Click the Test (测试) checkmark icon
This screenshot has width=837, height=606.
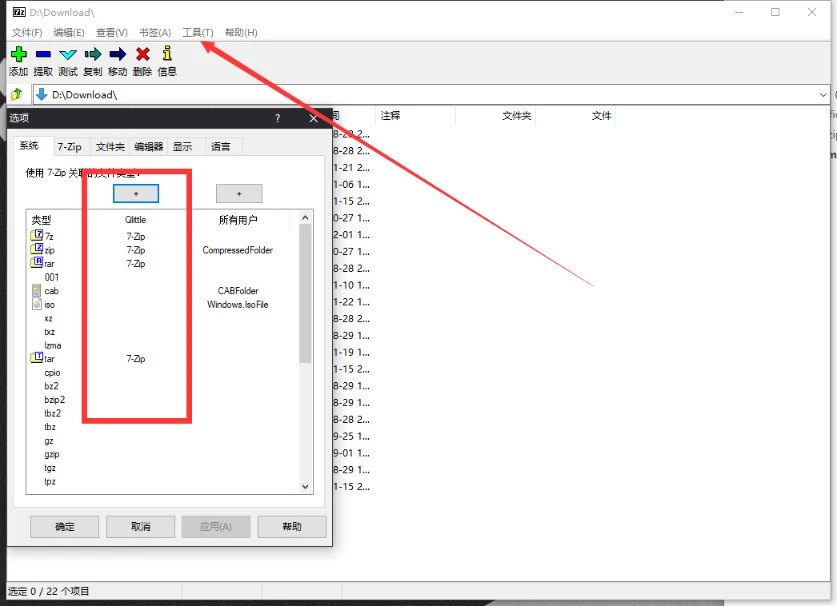click(x=68, y=54)
